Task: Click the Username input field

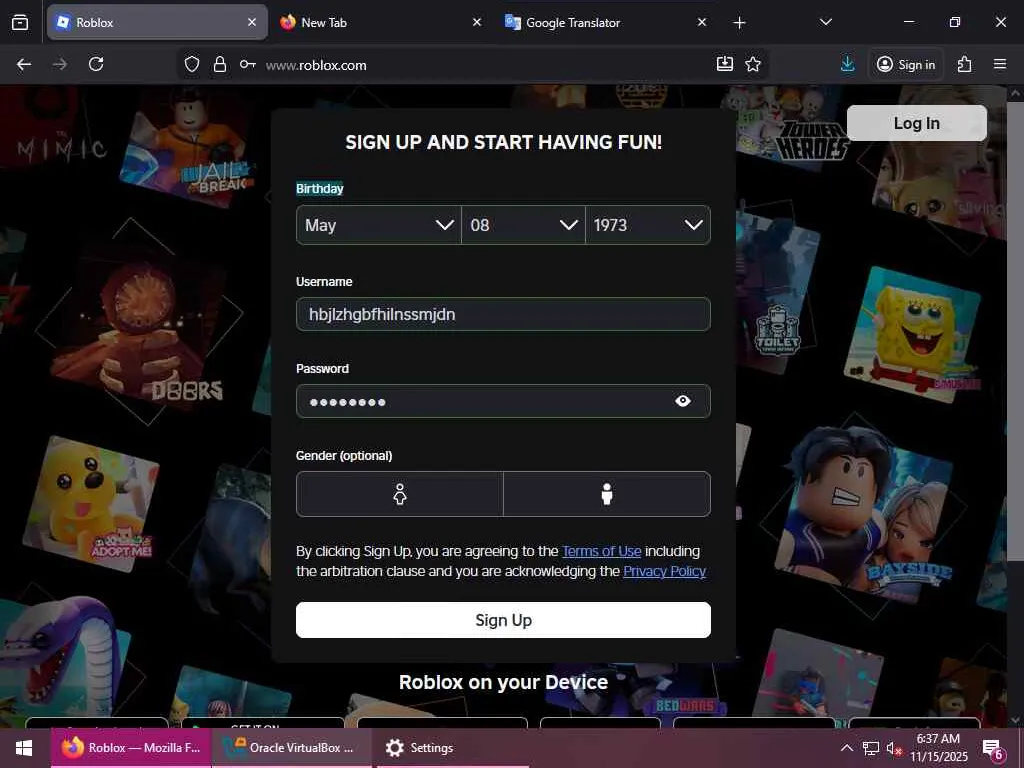Action: [x=503, y=314]
